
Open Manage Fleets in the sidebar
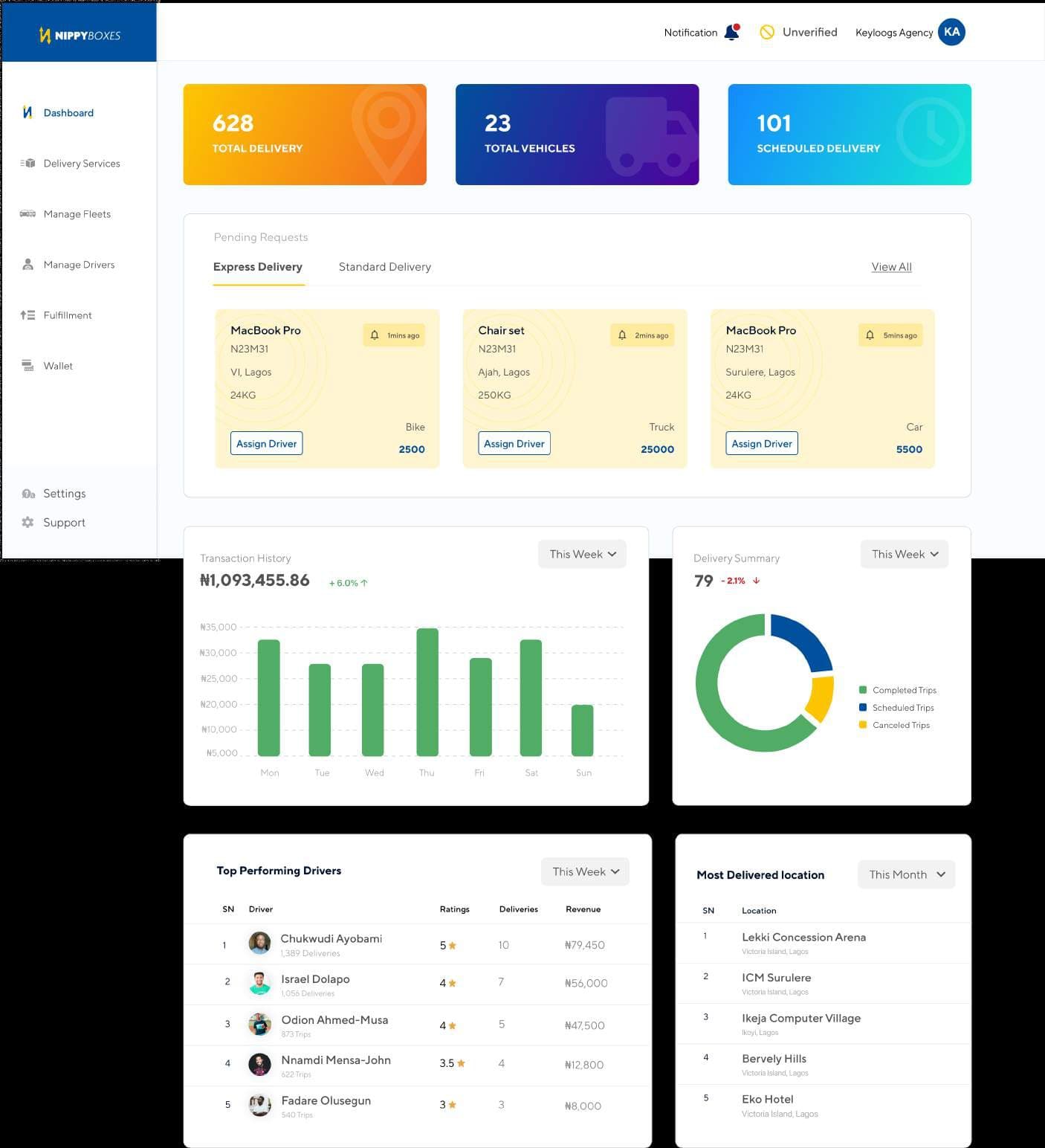(x=77, y=213)
